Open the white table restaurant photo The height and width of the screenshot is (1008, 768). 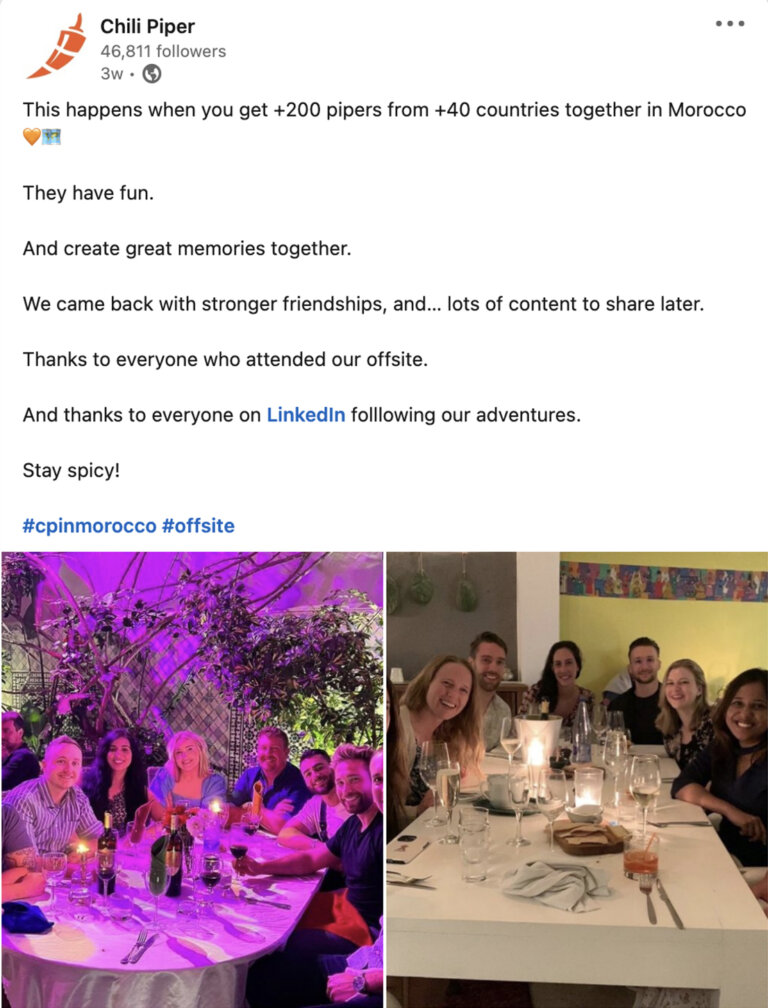pos(577,779)
